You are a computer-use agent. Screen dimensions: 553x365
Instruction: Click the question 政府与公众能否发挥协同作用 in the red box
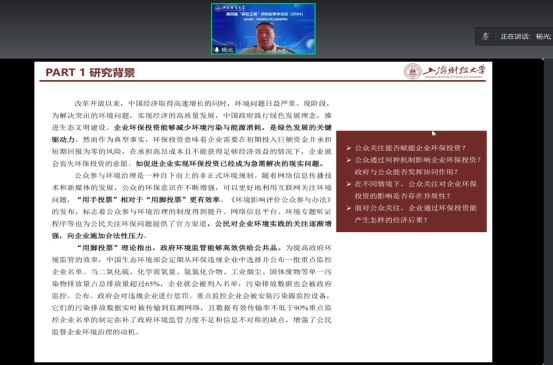[x=406, y=172]
